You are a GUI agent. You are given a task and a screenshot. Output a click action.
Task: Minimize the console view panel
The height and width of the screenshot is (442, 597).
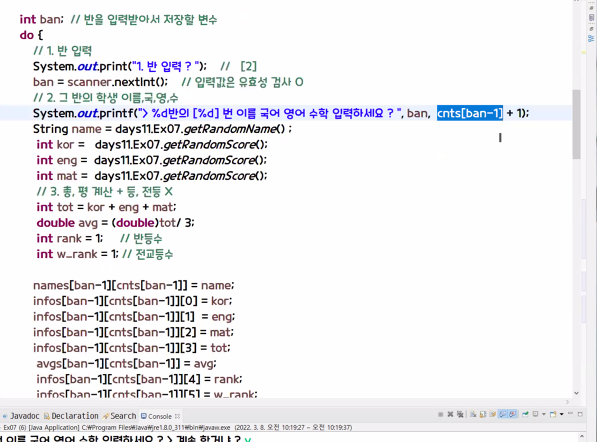570,413
